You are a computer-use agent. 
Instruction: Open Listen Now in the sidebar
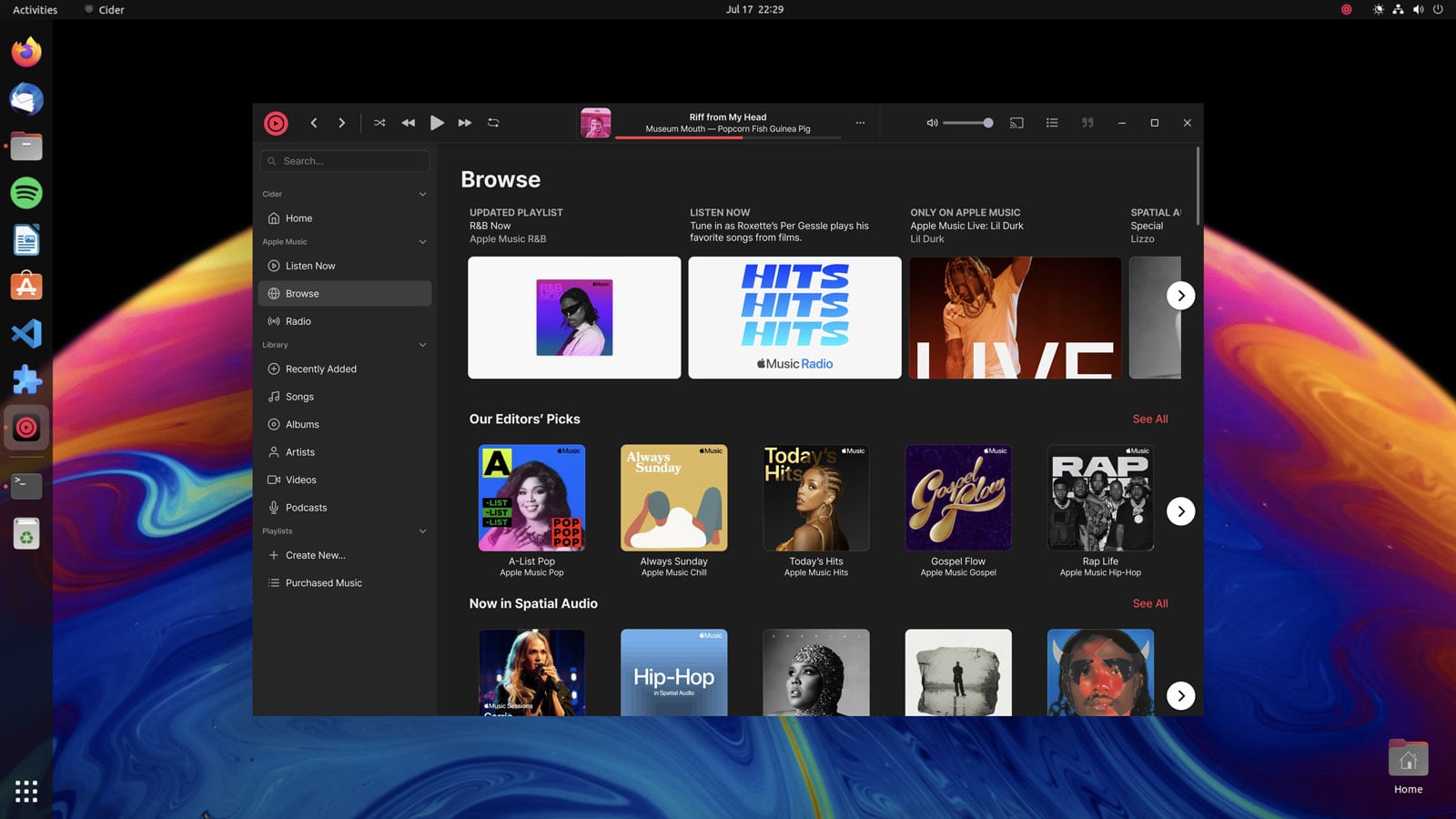click(x=345, y=266)
